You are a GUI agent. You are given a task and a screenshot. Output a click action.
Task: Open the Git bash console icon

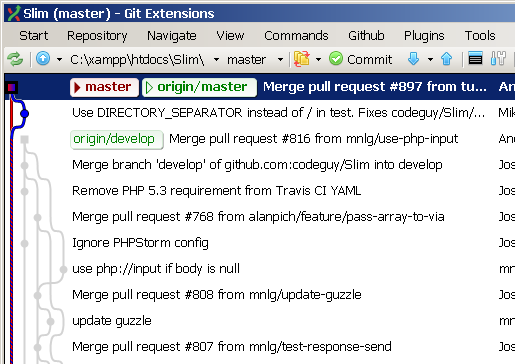[x=475, y=59]
